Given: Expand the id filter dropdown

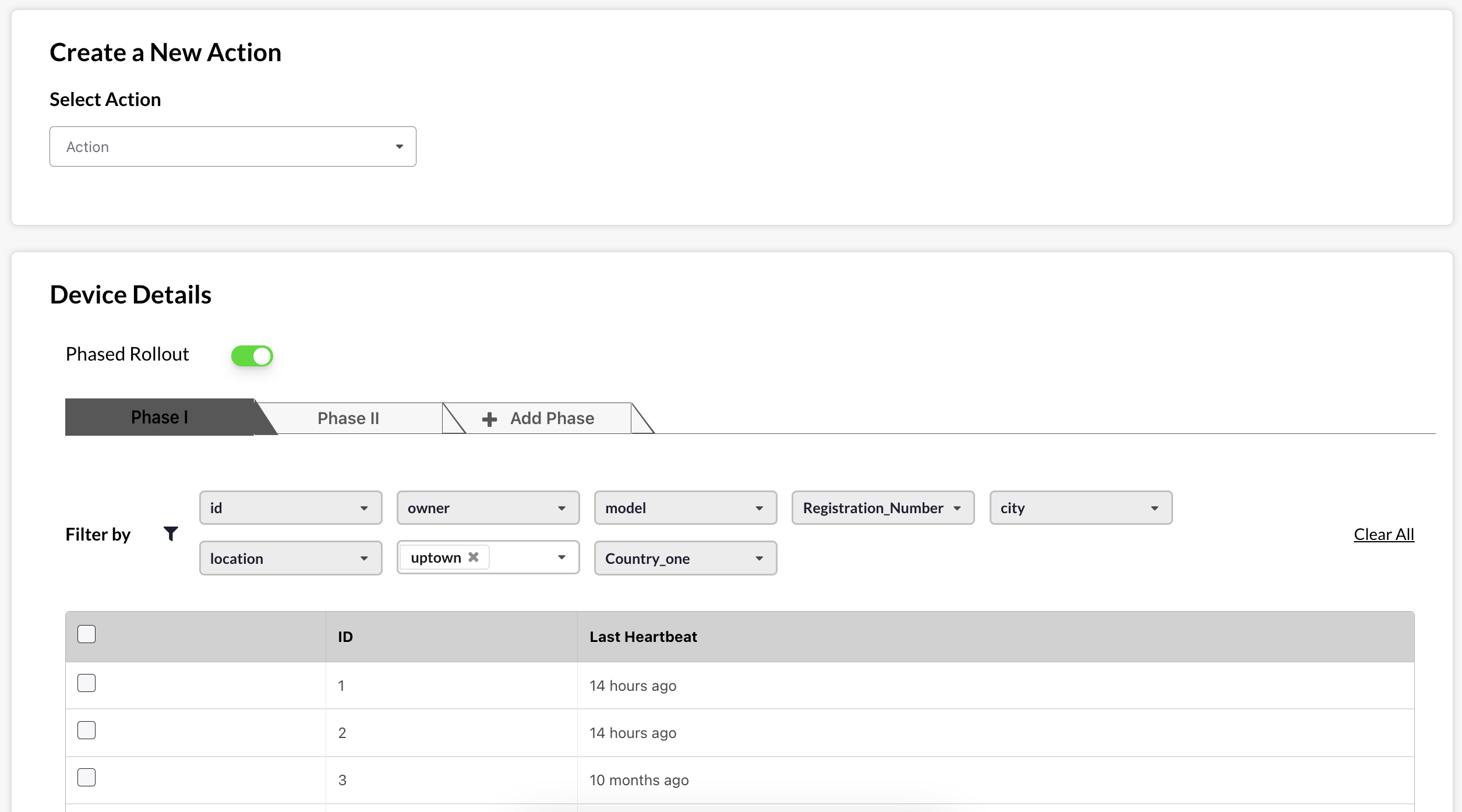Looking at the screenshot, I should click(x=290, y=508).
